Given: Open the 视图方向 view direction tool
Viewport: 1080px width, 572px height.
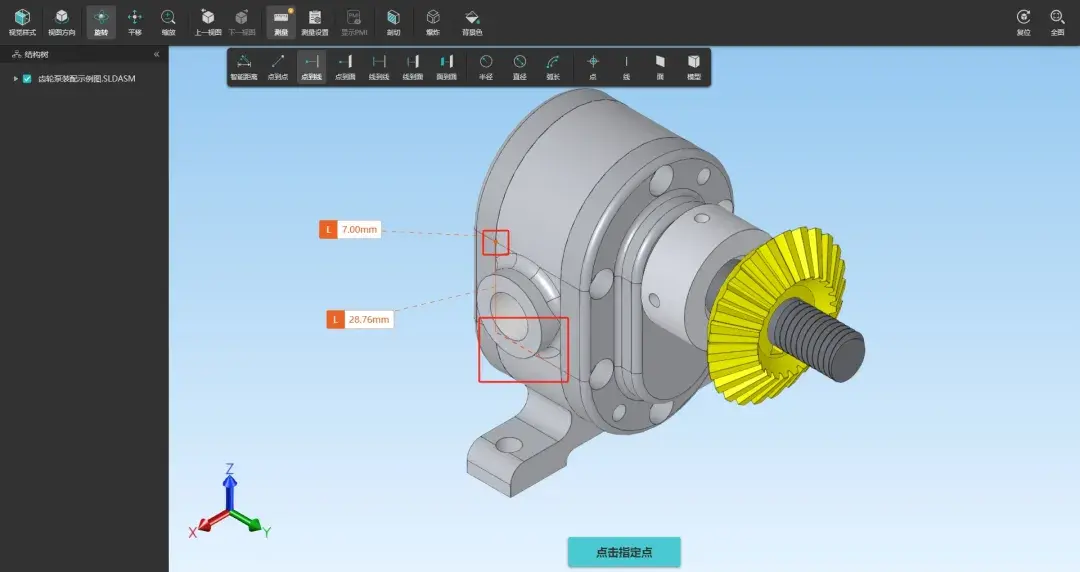Looking at the screenshot, I should (x=61, y=22).
